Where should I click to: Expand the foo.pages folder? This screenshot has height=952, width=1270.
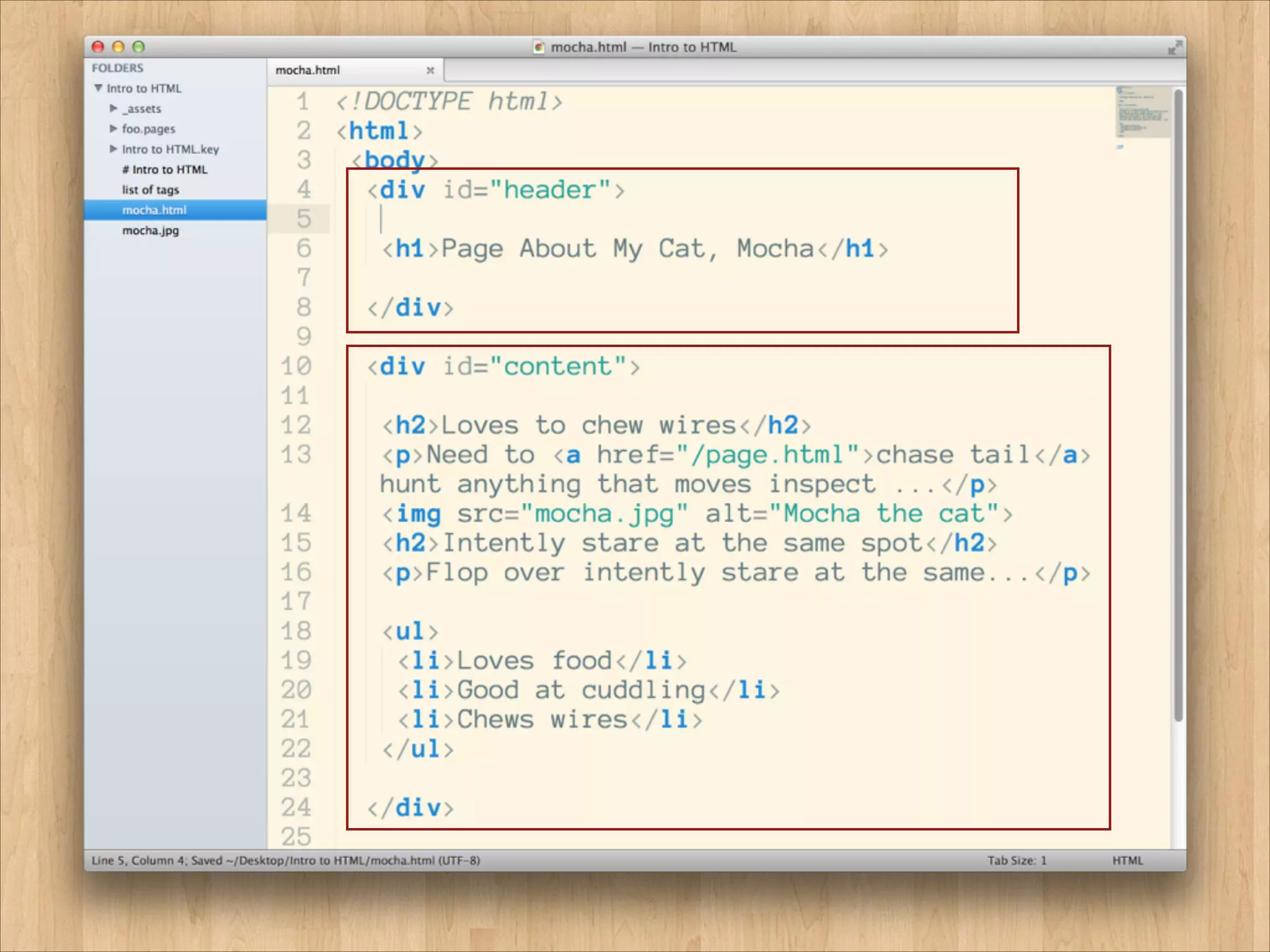113,129
